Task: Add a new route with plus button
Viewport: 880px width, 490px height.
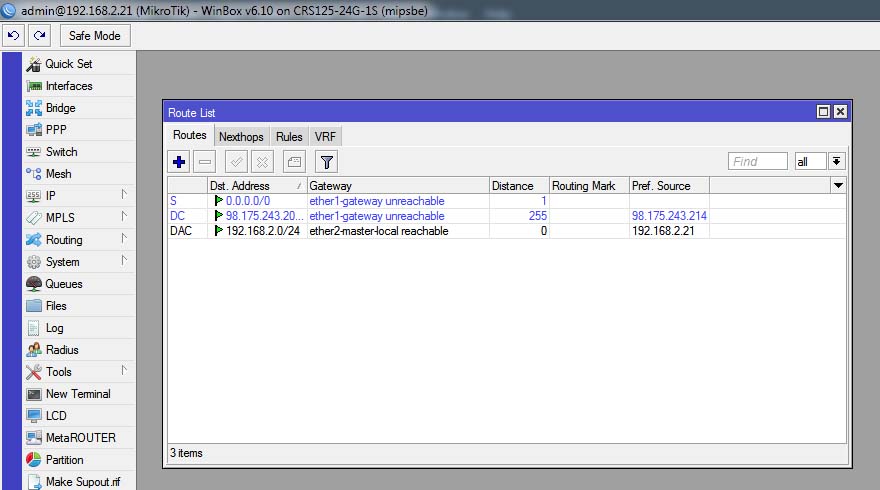Action: tap(179, 162)
